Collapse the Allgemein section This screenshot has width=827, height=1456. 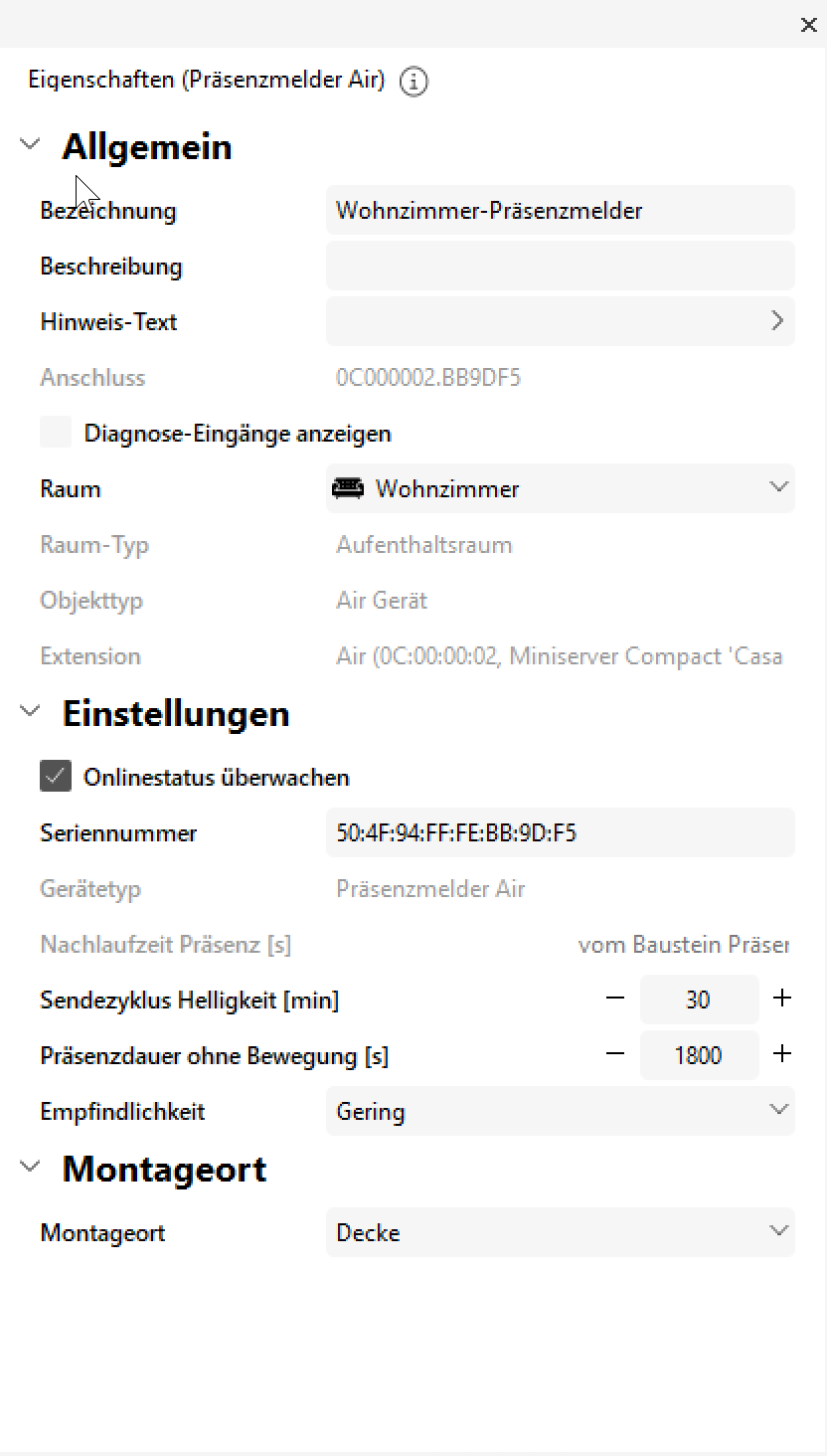(31, 145)
